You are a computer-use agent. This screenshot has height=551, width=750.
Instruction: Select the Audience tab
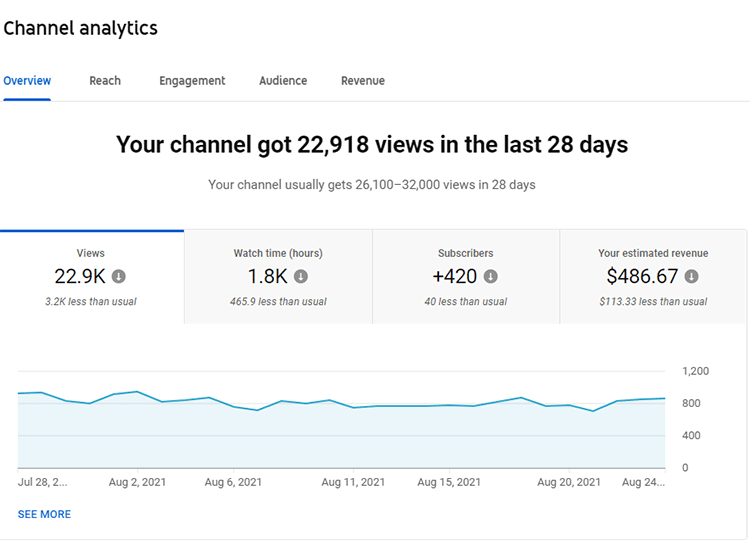point(283,81)
